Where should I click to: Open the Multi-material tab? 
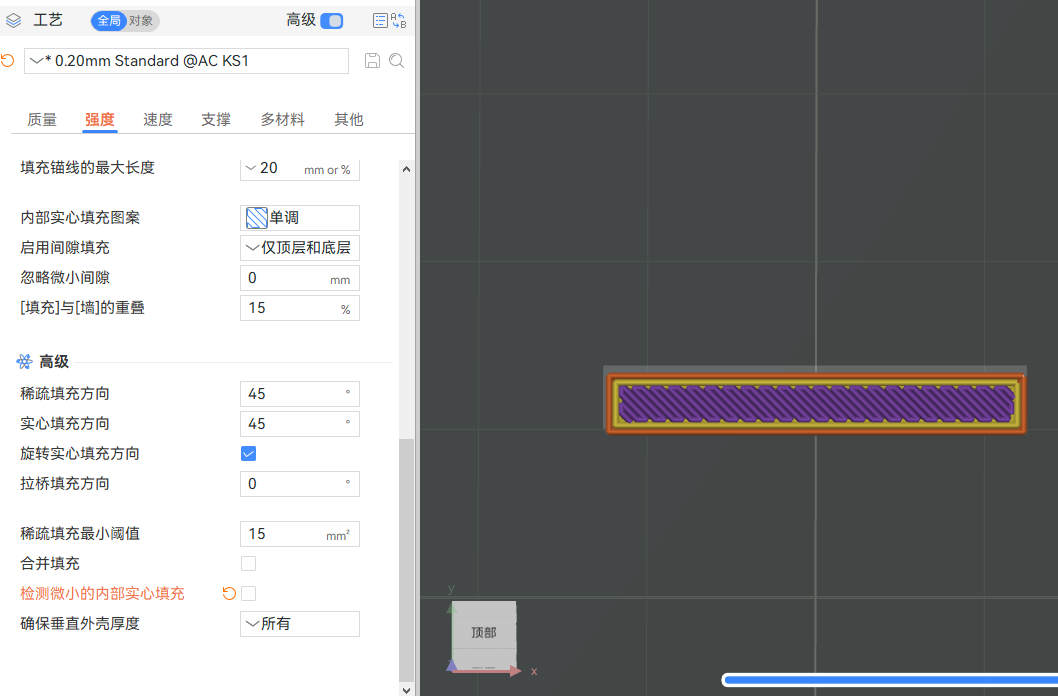pos(283,119)
